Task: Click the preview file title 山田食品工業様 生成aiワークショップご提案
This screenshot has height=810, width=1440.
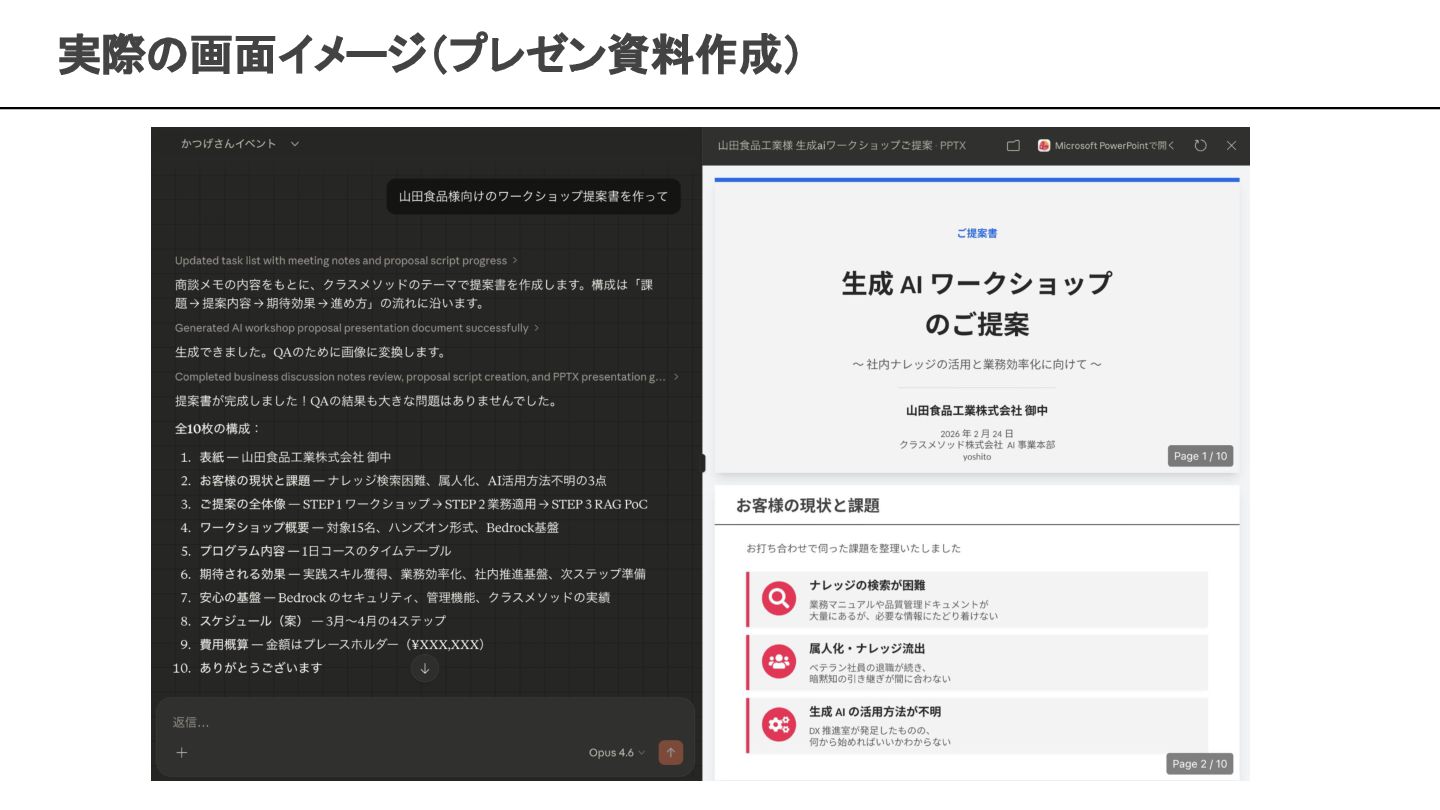Action: click(x=842, y=146)
